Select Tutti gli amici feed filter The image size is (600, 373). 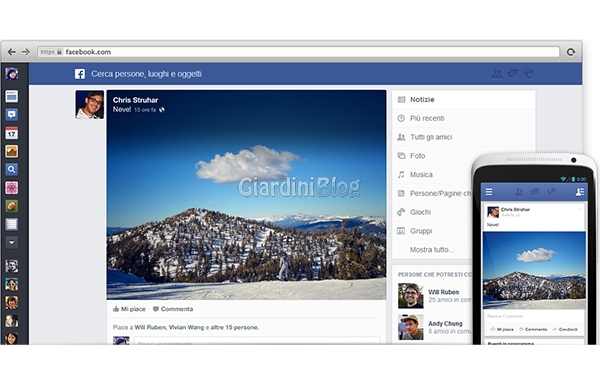[464, 137]
